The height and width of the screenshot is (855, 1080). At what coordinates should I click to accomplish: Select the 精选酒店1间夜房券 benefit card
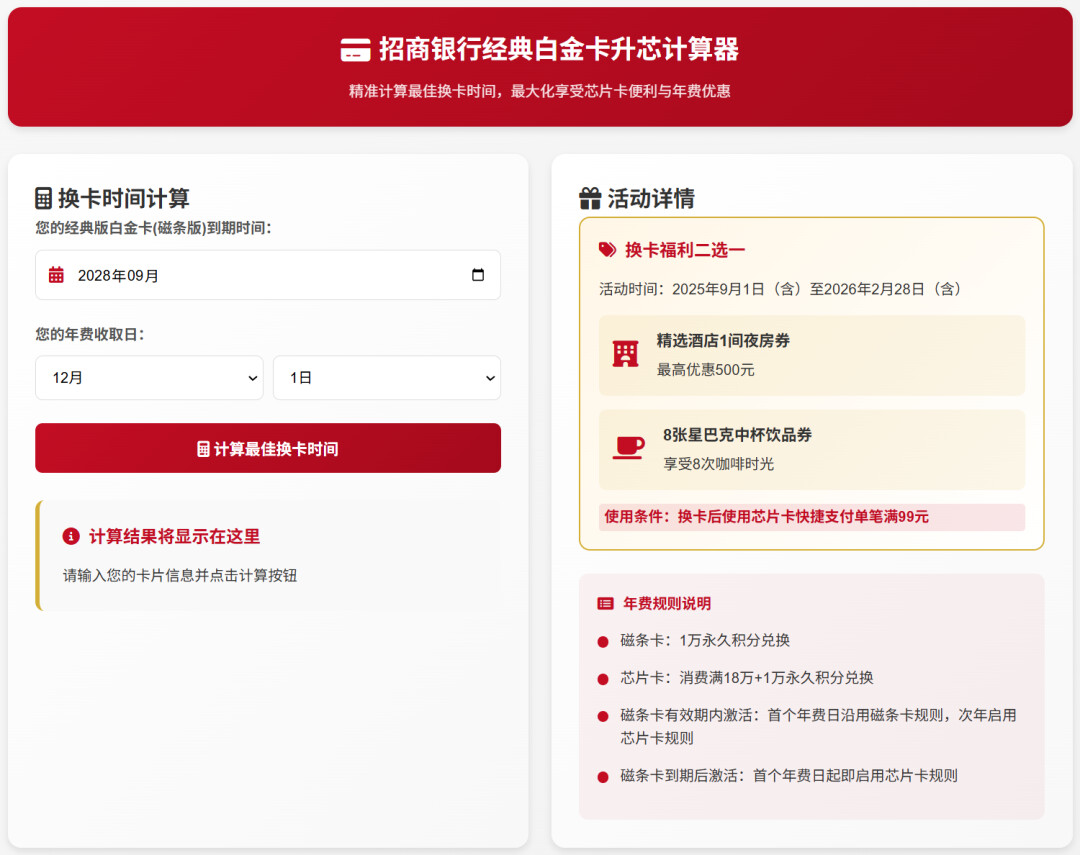pyautogui.click(x=811, y=355)
